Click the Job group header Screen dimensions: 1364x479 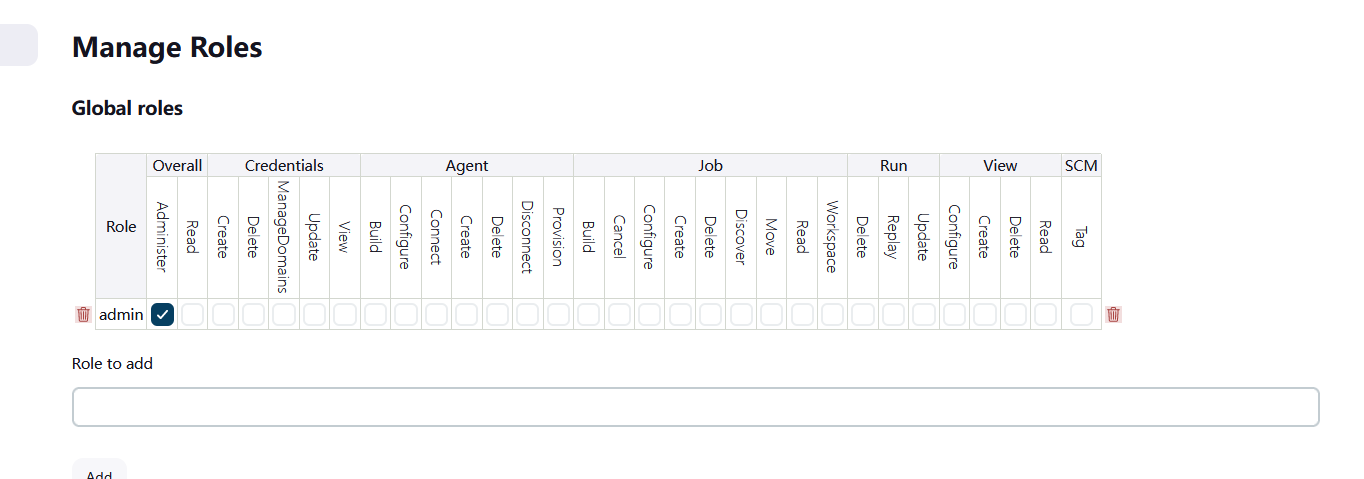pyautogui.click(x=710, y=166)
